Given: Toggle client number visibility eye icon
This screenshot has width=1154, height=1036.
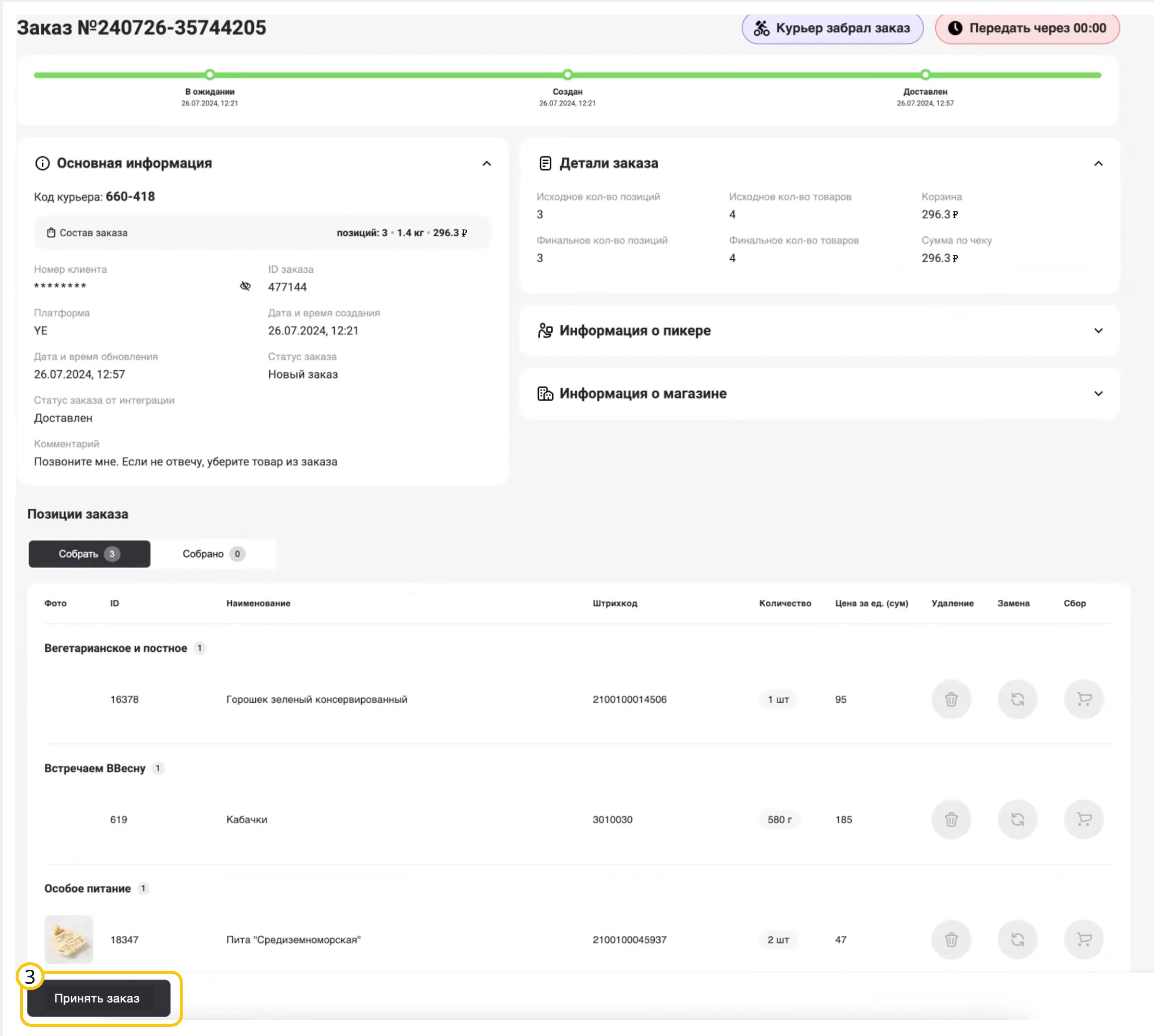Looking at the screenshot, I should [x=245, y=286].
